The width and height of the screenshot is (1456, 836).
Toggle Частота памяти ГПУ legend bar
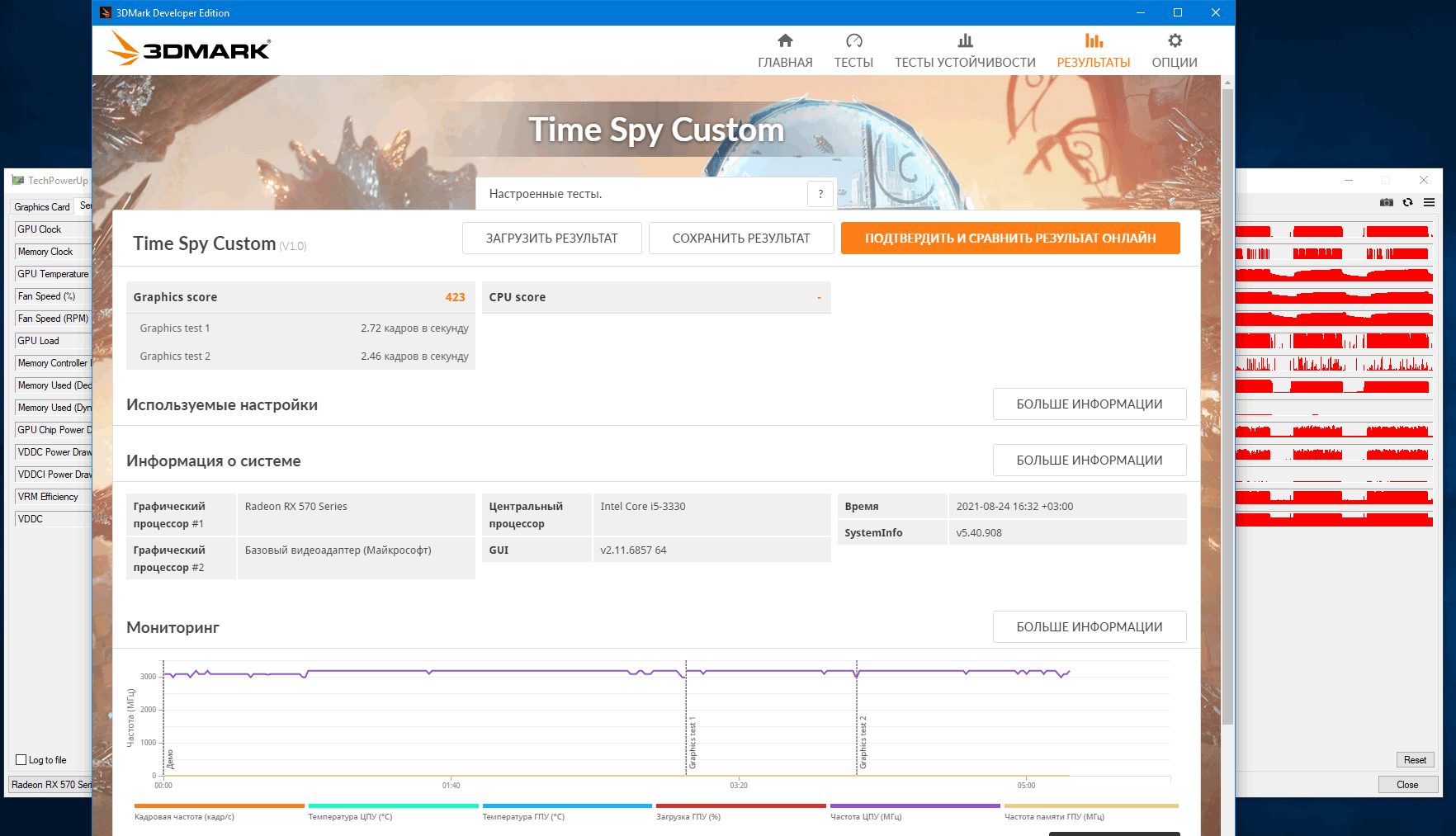click(x=1091, y=806)
